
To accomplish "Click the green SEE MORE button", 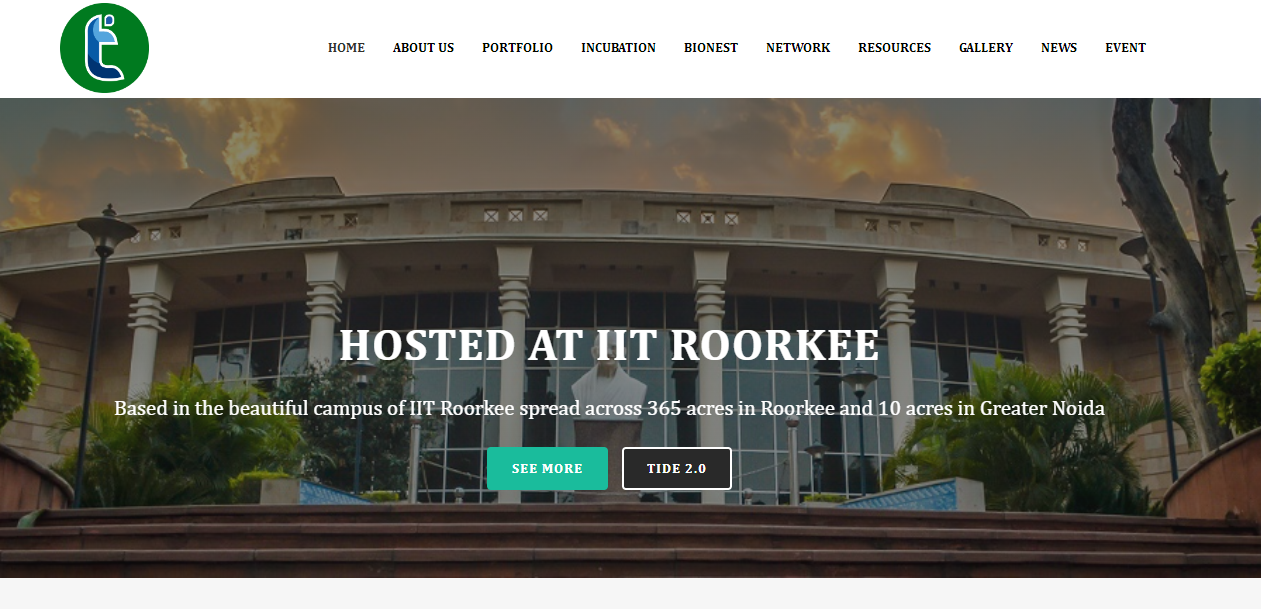I will click(547, 468).
